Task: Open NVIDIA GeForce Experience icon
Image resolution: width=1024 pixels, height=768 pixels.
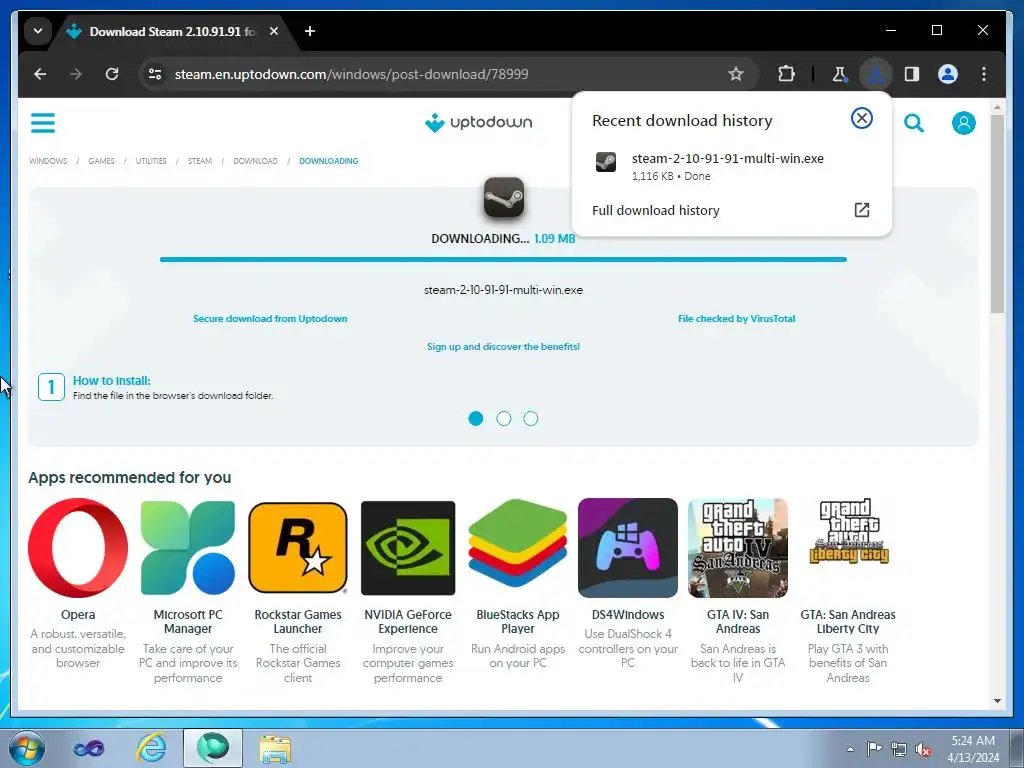Action: (408, 548)
